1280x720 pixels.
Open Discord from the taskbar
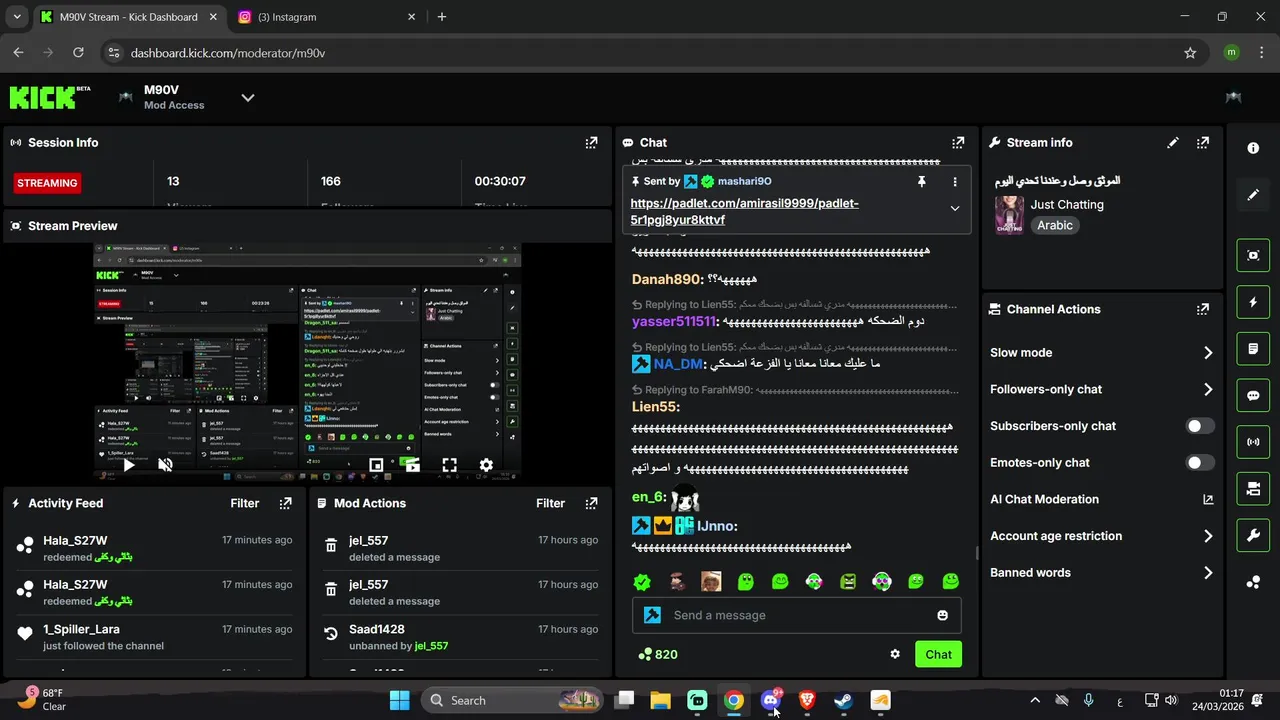click(x=771, y=700)
